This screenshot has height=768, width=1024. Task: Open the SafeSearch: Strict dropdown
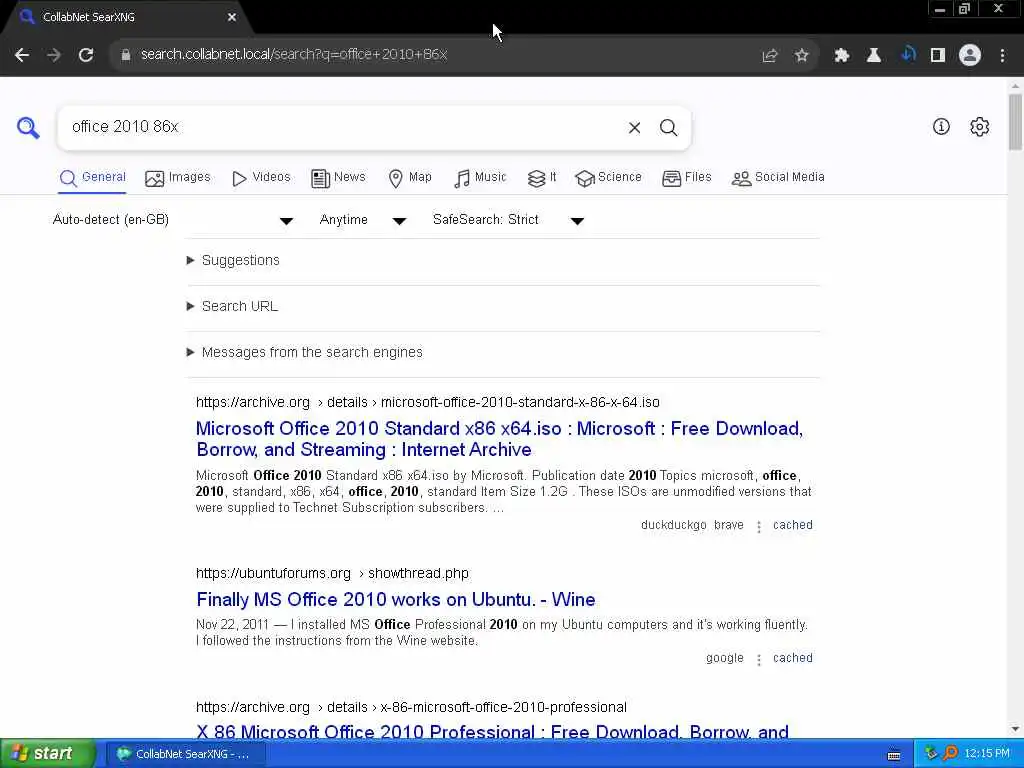(509, 220)
